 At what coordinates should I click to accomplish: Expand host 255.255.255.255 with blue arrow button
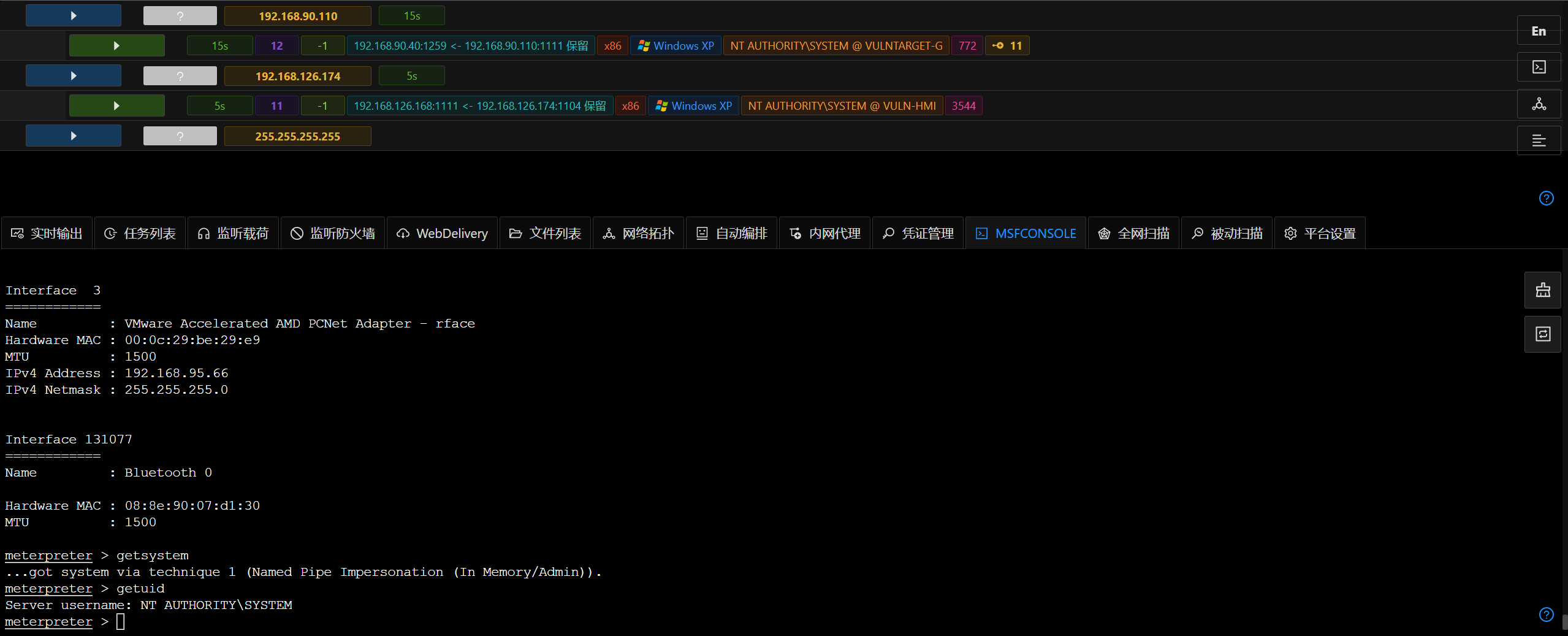click(x=74, y=136)
